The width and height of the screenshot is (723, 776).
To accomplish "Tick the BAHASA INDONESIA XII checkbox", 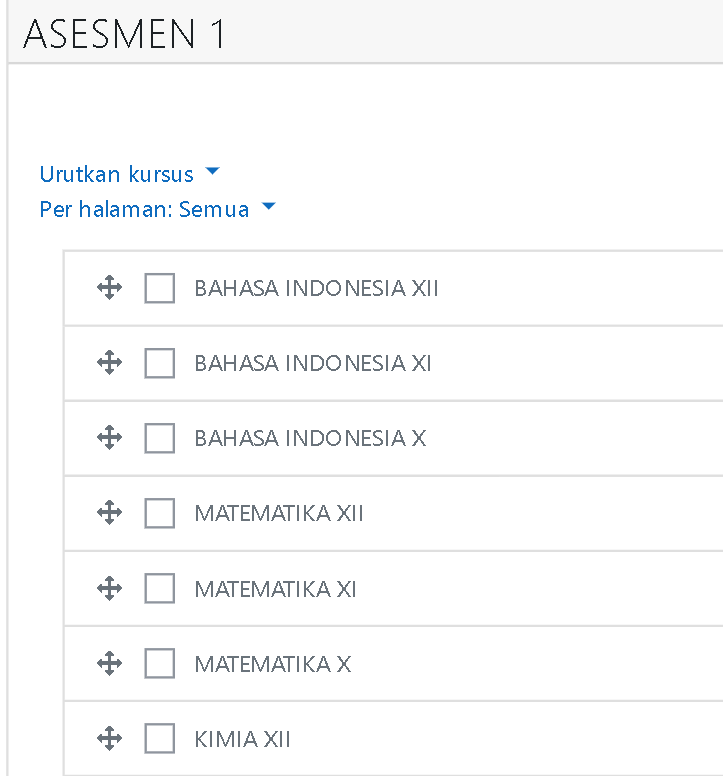I will click(160, 289).
